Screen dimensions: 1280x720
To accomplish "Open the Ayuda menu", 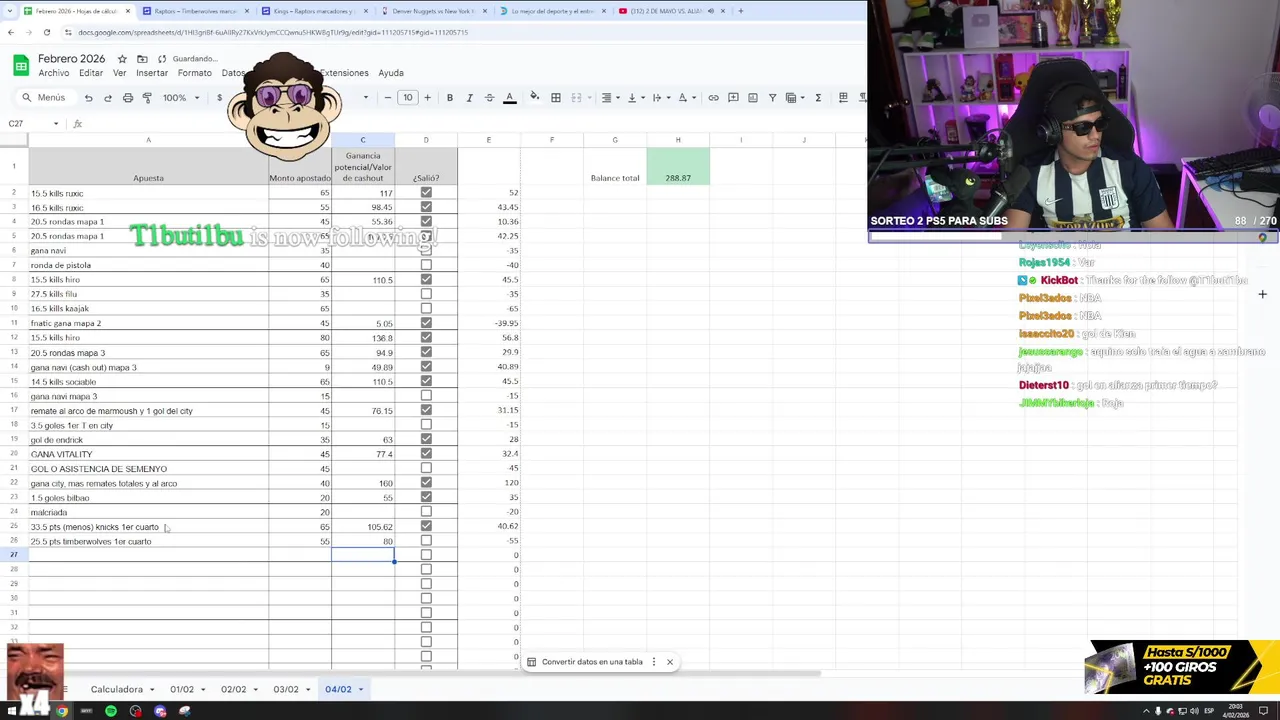I will tap(391, 73).
